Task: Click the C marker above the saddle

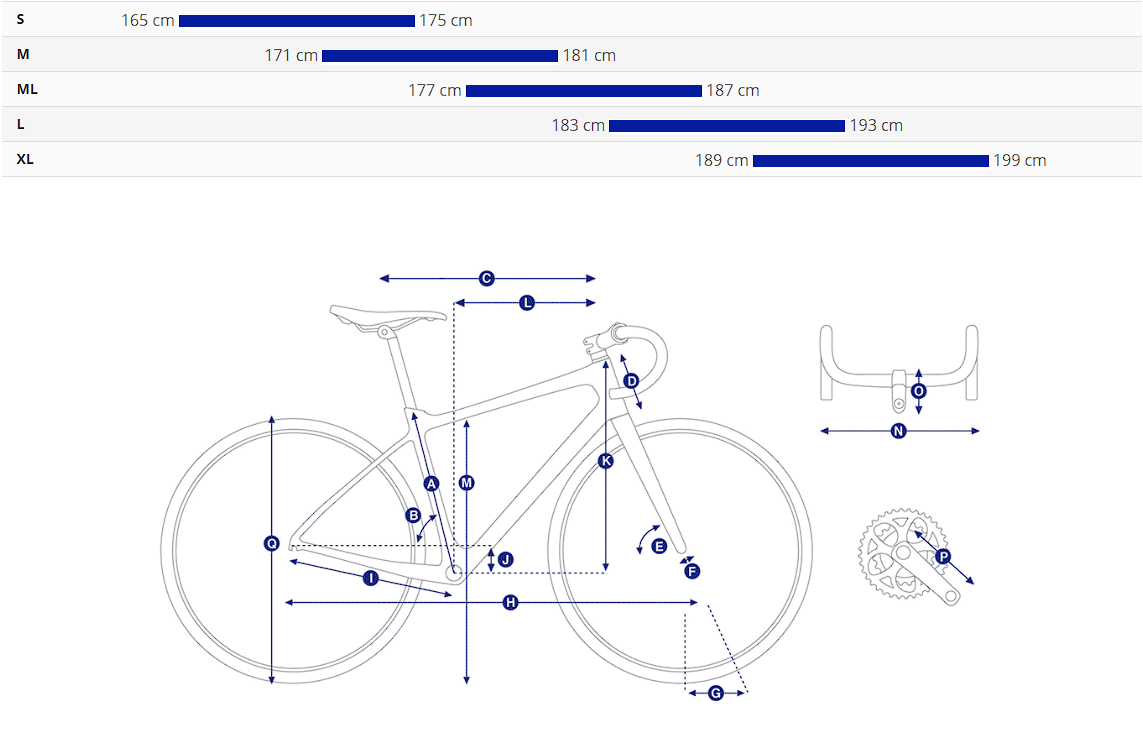Action: tap(487, 278)
